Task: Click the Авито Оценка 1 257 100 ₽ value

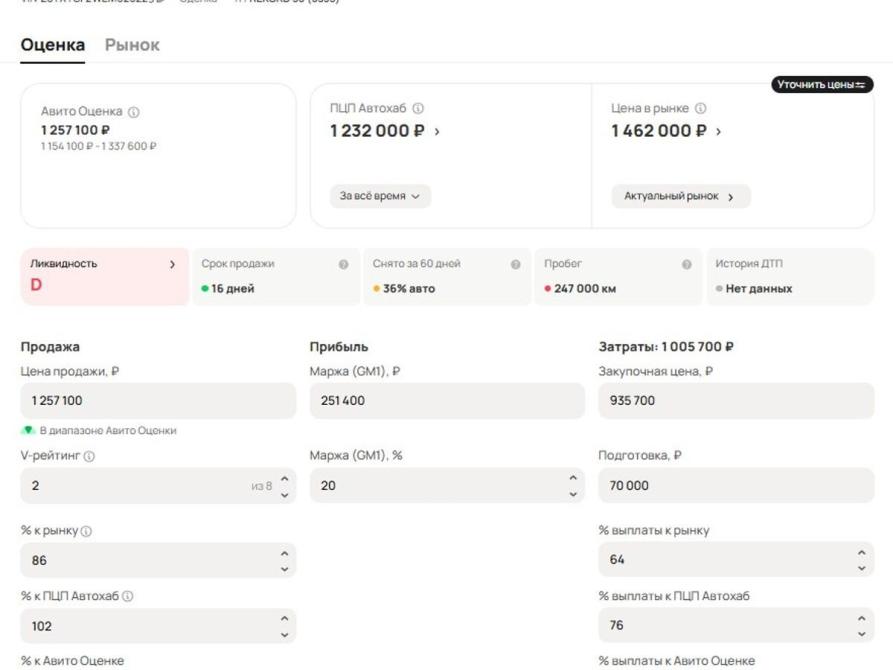Action: 75,130
